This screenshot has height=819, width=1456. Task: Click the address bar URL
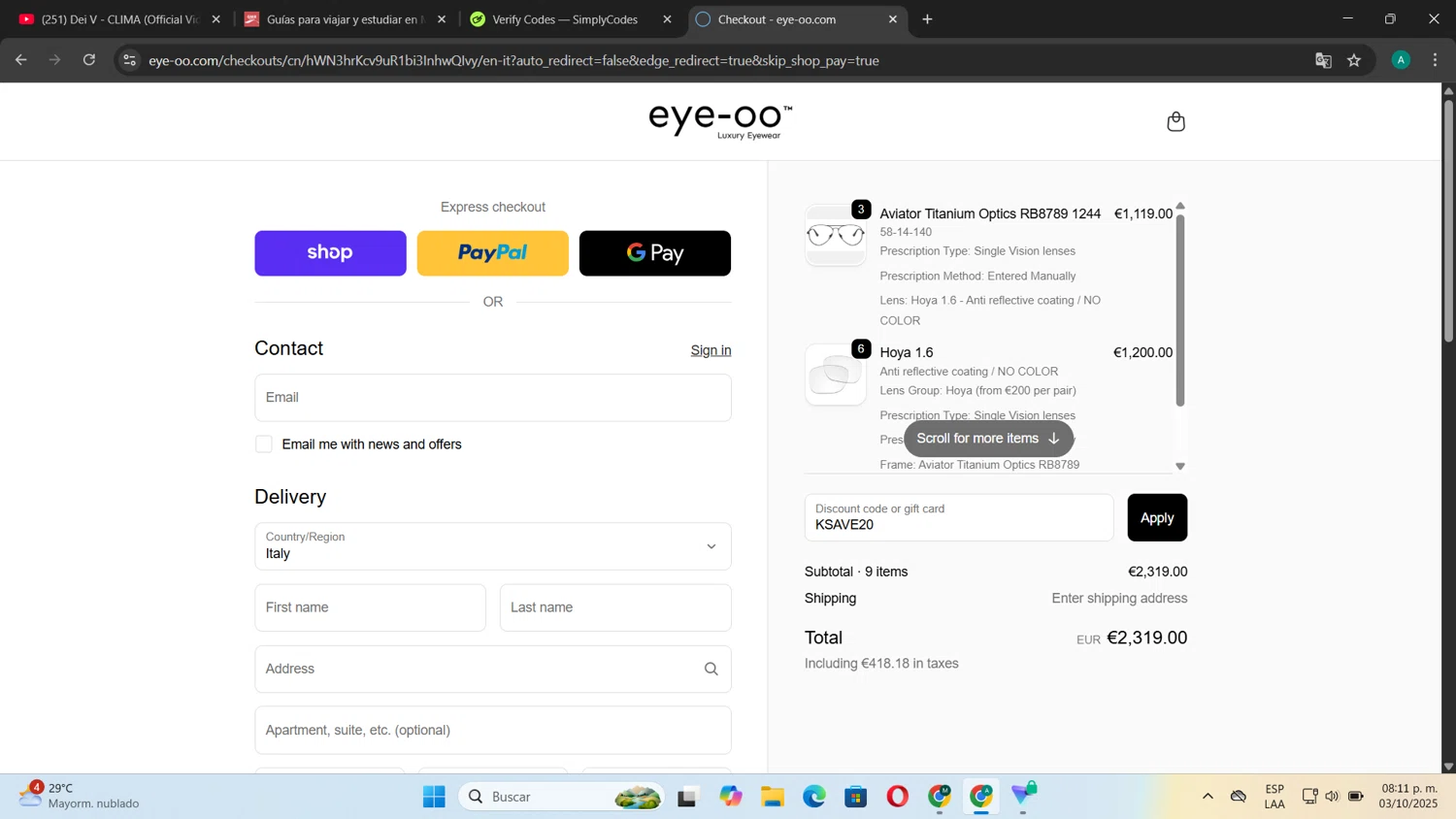pos(513,60)
